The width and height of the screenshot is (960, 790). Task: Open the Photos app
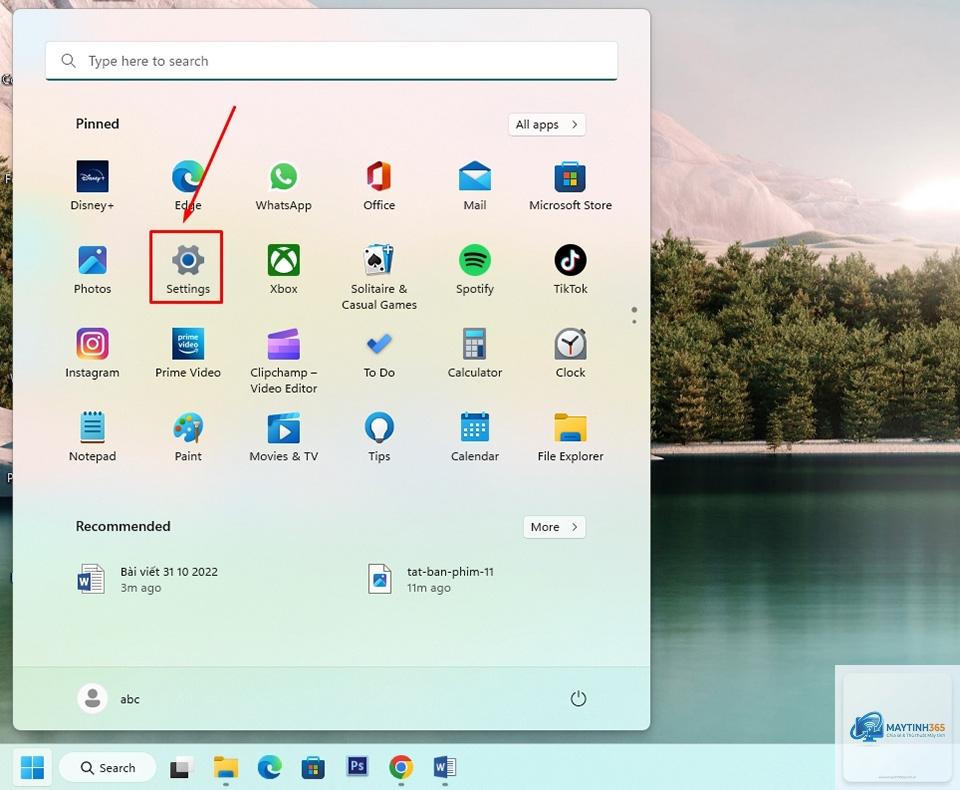coord(92,269)
